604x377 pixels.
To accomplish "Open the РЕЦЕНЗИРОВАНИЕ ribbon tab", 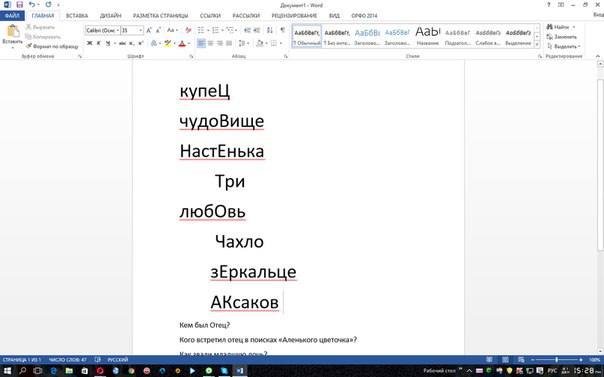I will click(x=294, y=16).
